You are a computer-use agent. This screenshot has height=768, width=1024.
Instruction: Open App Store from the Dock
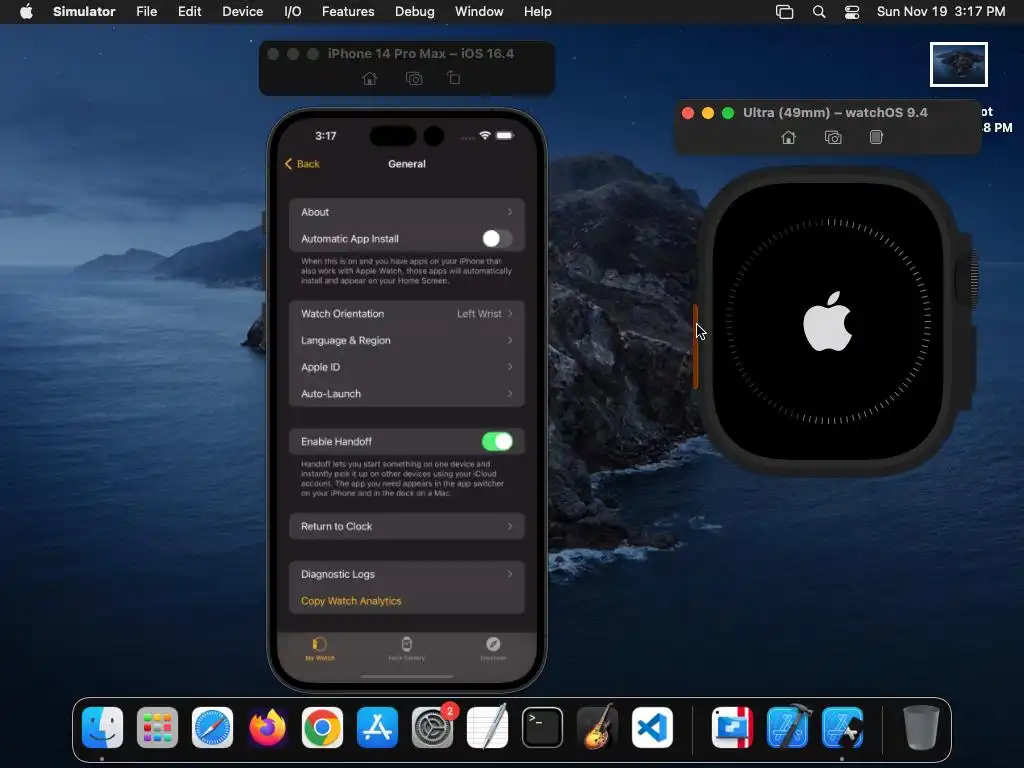(377, 727)
